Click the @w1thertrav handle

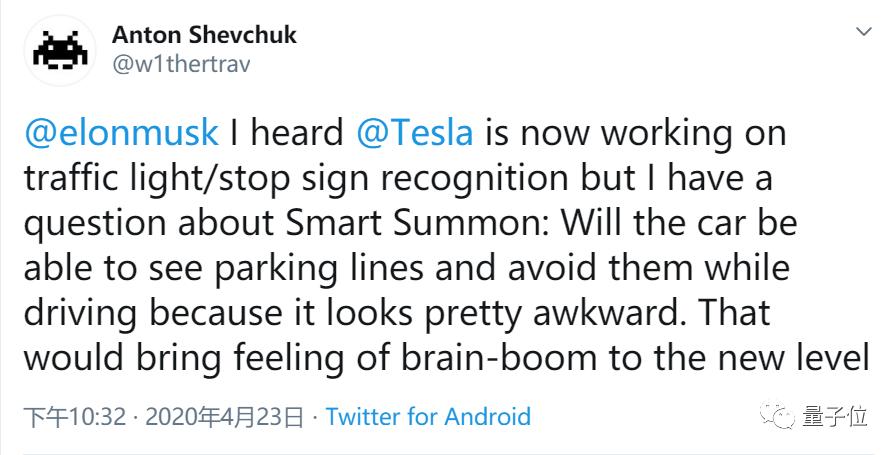180,64
